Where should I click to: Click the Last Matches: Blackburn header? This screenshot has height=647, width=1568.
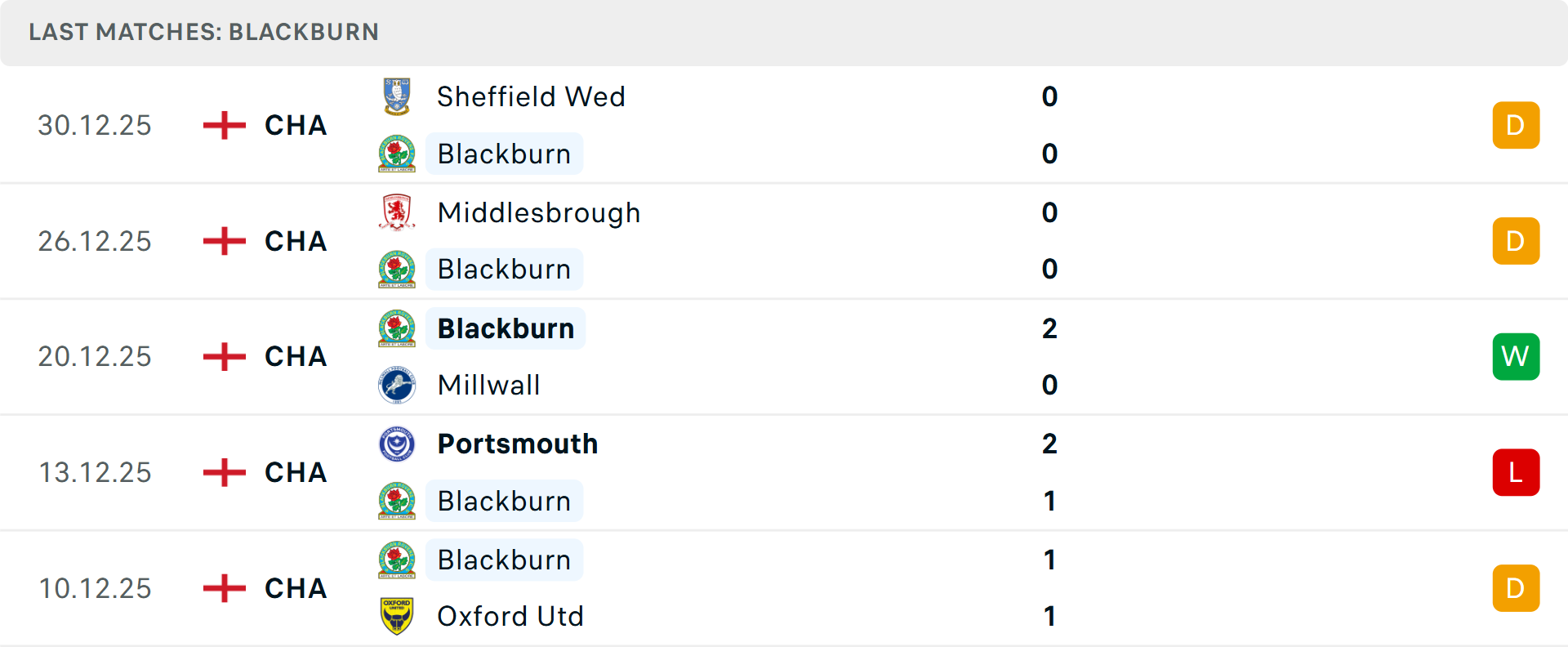pyautogui.click(x=203, y=32)
